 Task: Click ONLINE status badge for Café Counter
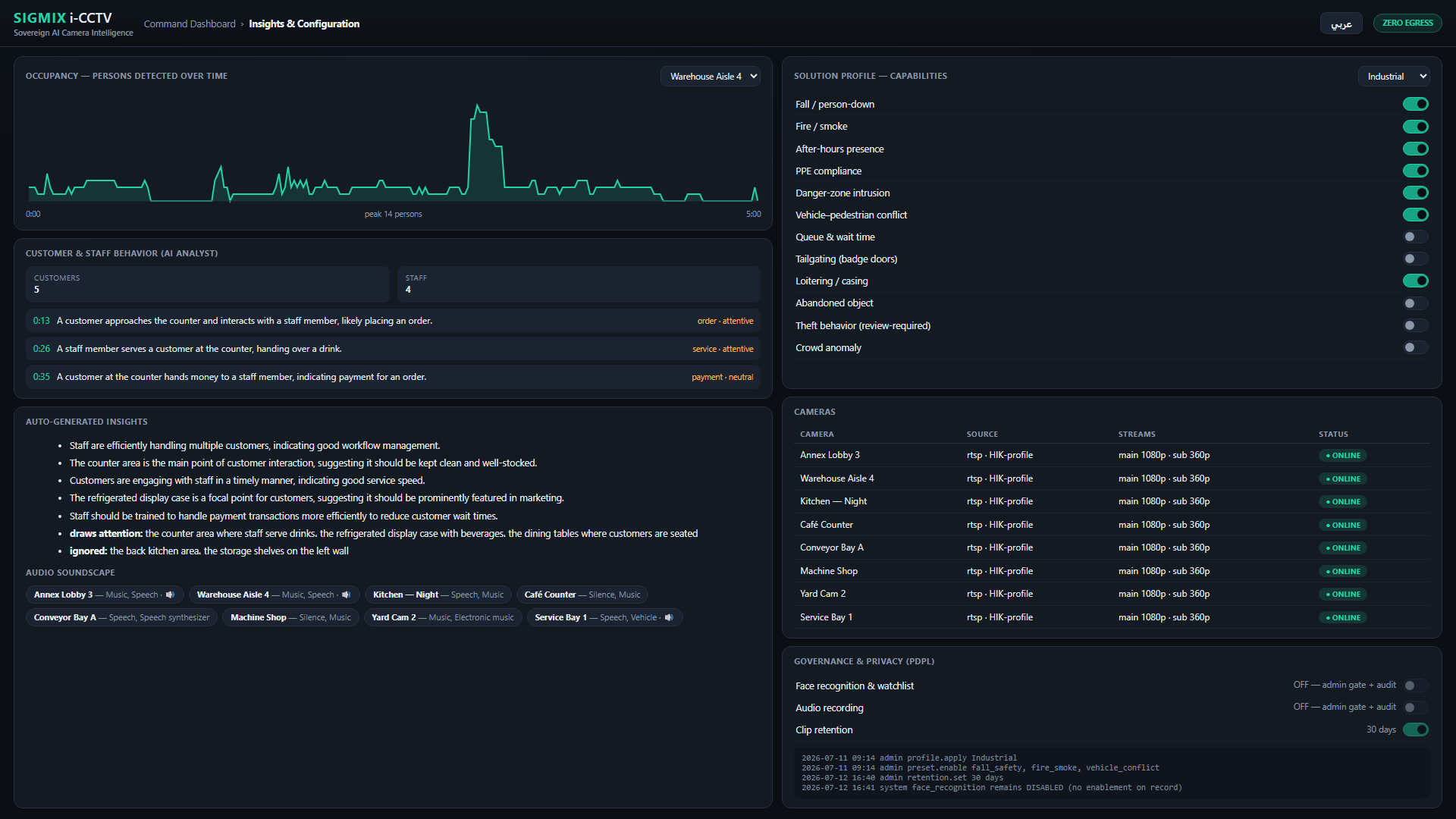pos(1343,525)
